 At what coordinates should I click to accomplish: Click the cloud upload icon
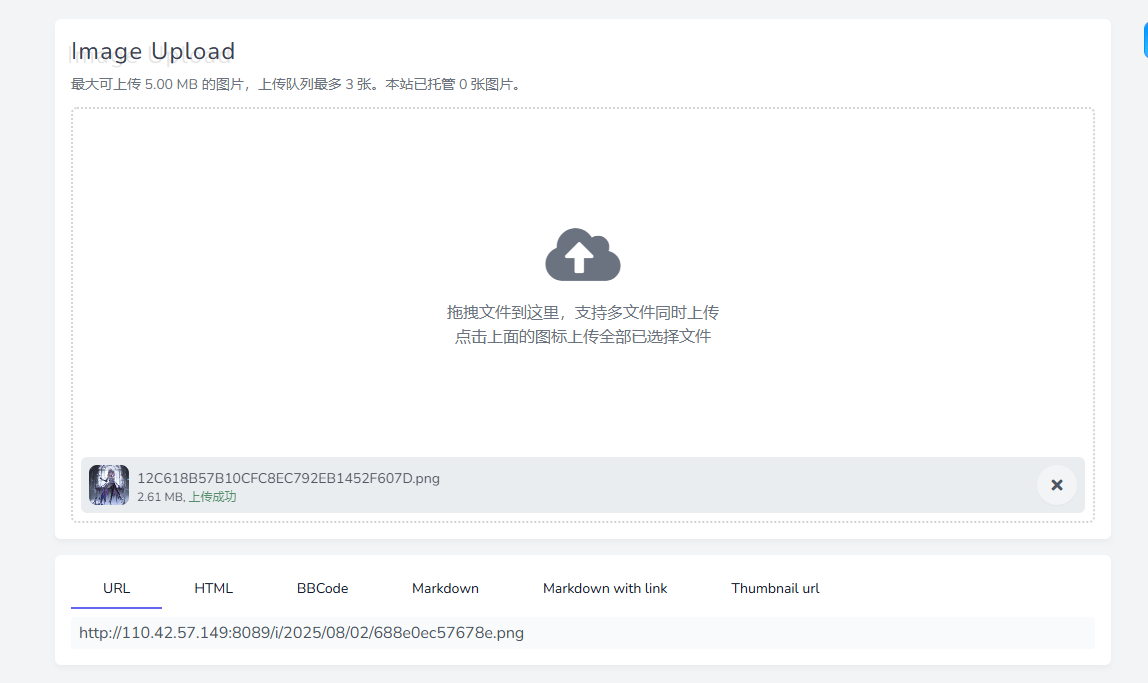click(583, 255)
